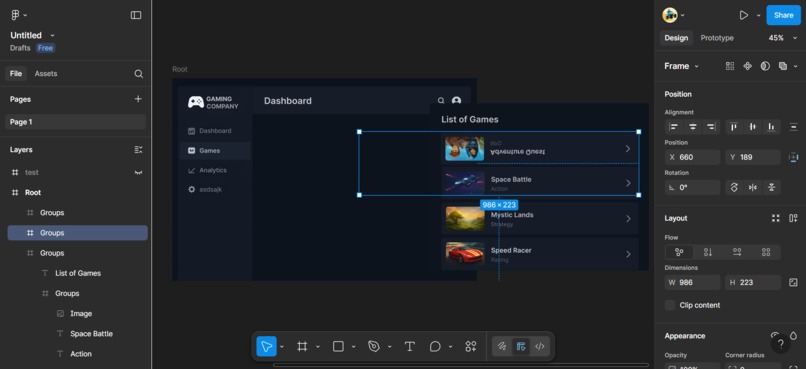
Task: Select the Frame tool in toolbar
Action: click(x=302, y=346)
